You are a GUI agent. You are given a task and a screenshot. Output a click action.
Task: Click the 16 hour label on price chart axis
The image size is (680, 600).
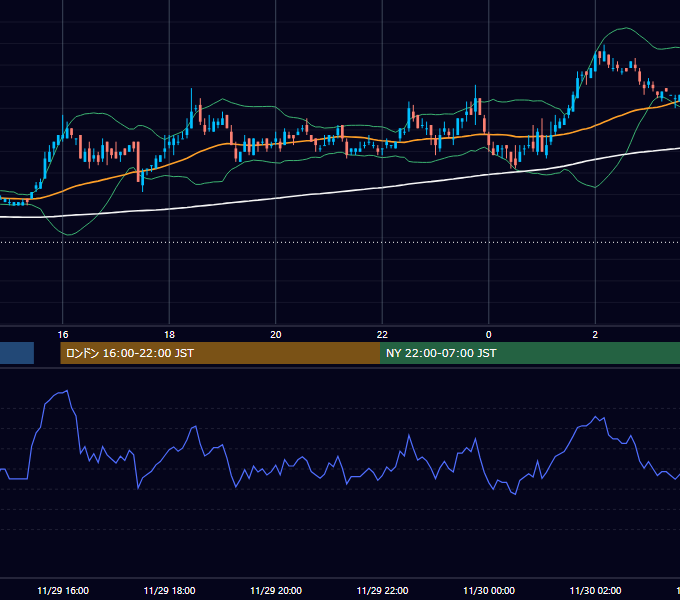(63, 335)
